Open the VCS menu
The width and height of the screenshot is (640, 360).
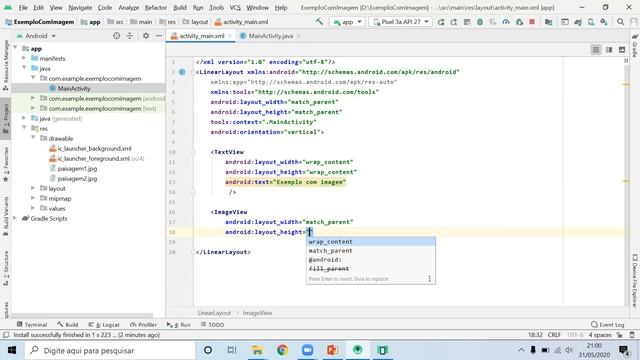235,7
